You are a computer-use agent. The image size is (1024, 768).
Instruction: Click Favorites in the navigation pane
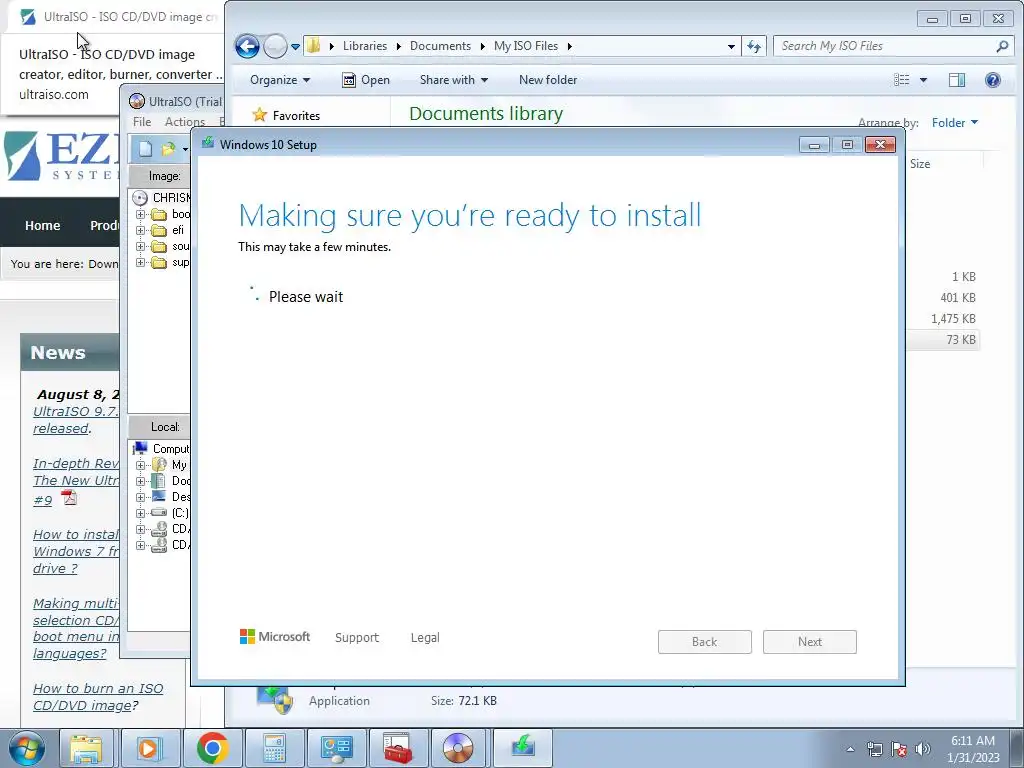click(x=296, y=116)
